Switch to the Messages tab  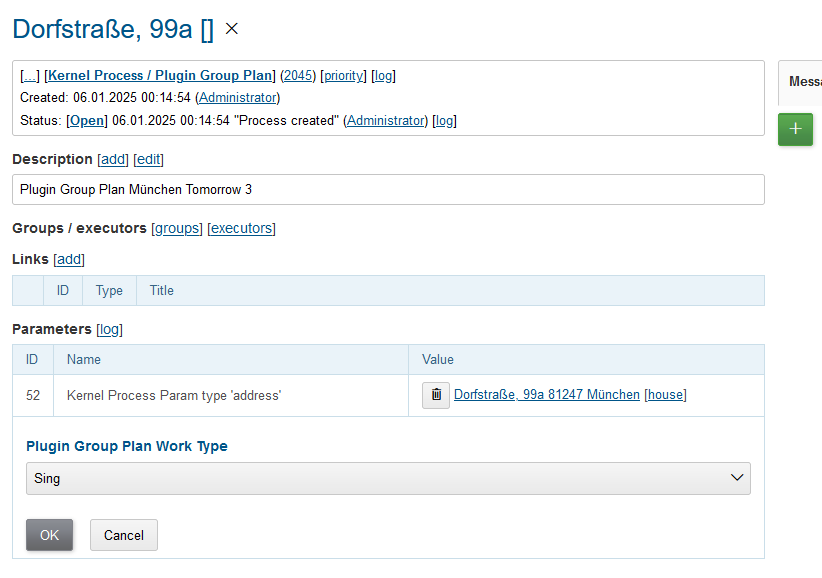click(804, 82)
